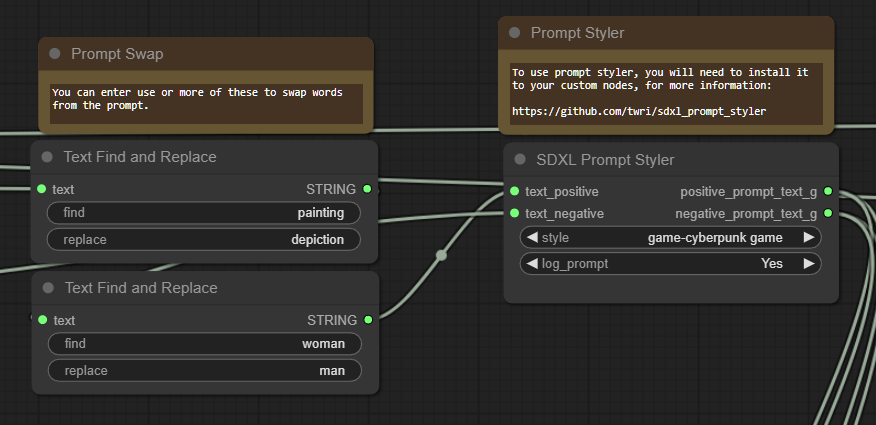Image resolution: width=876 pixels, height=425 pixels.
Task: Click the negative_prompt_text_g output connector
Action: click(x=827, y=213)
